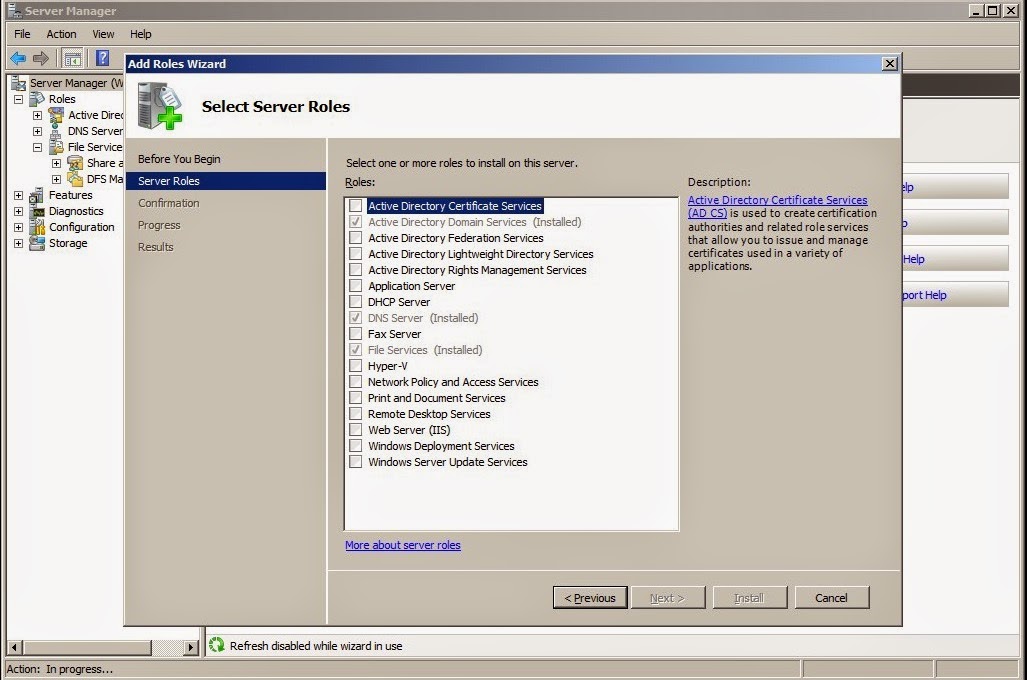The height and width of the screenshot is (680, 1027).
Task: Expand the DFS Management node
Action: pos(56,179)
